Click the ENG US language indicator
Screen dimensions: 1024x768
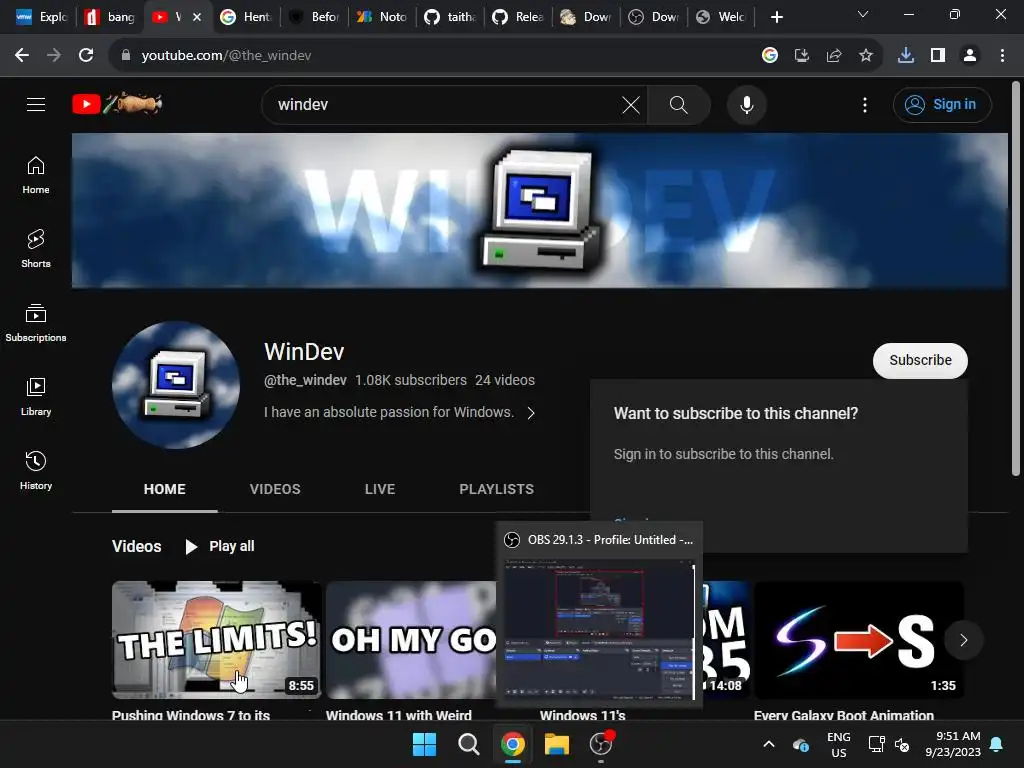coord(839,744)
